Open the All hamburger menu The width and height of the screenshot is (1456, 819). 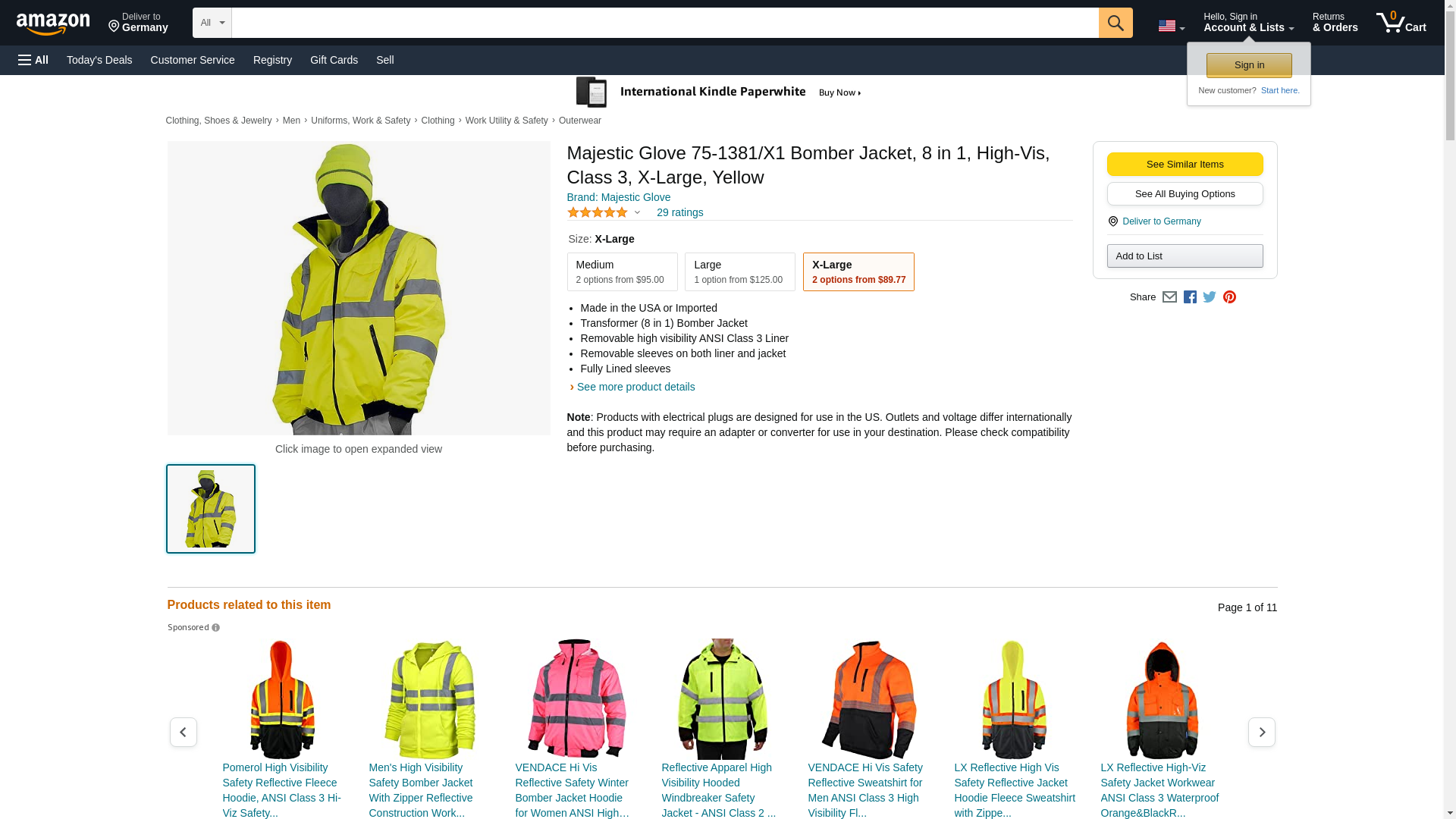tap(33, 60)
